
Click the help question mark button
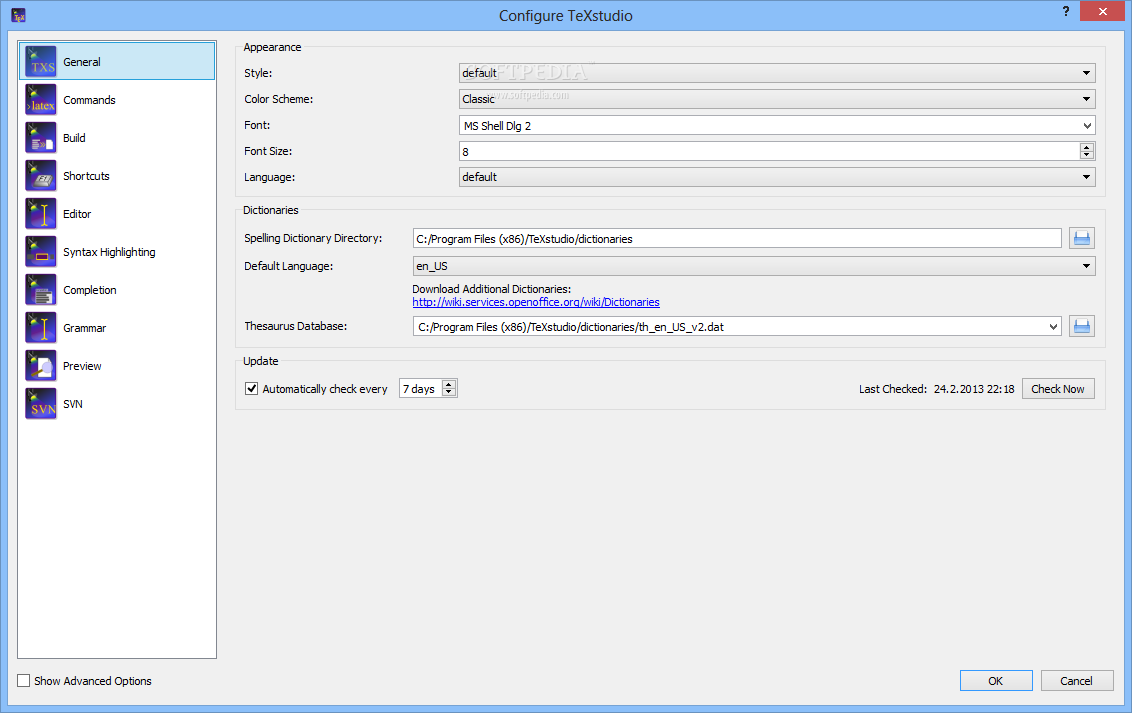1066,11
